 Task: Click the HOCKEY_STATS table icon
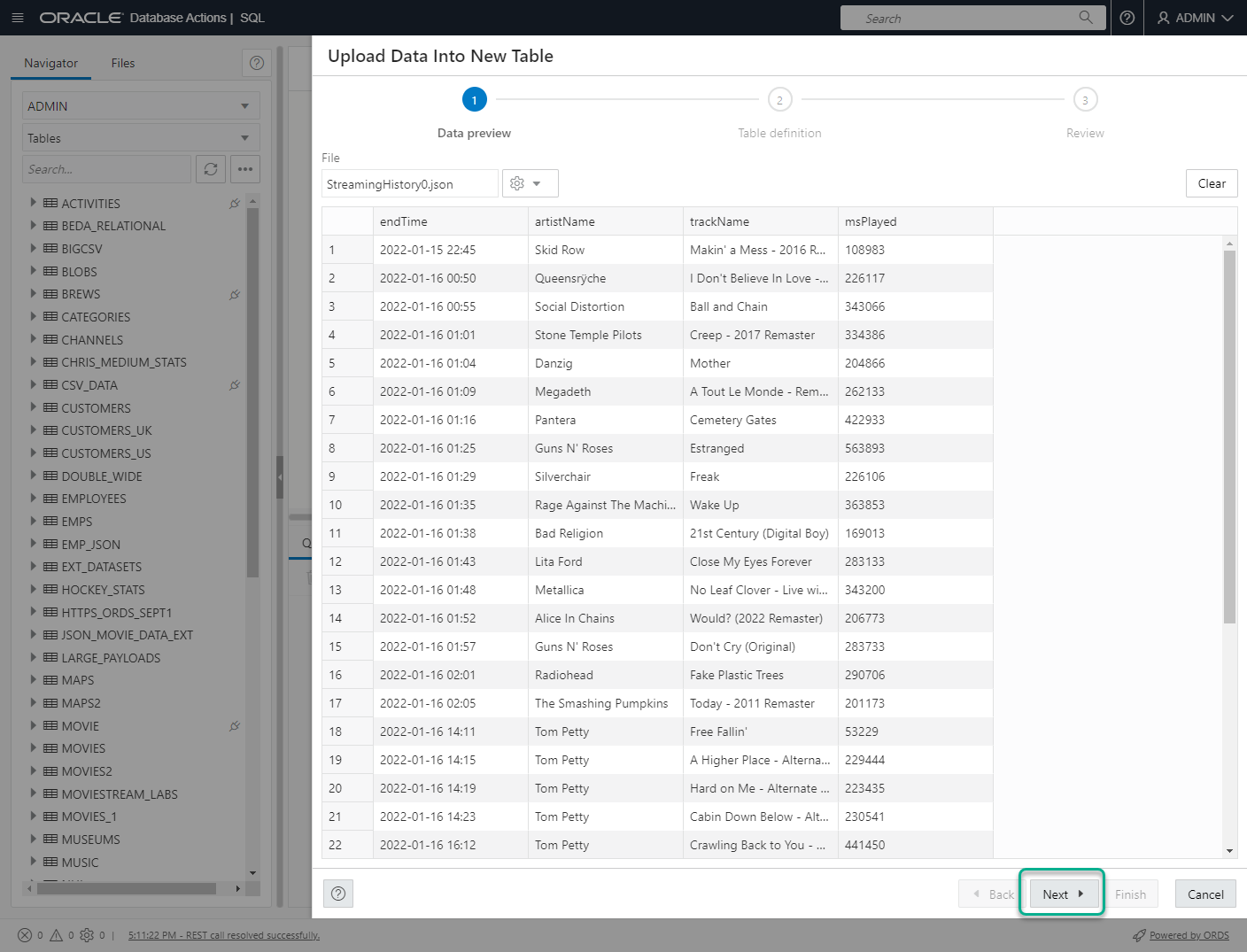[50, 589]
